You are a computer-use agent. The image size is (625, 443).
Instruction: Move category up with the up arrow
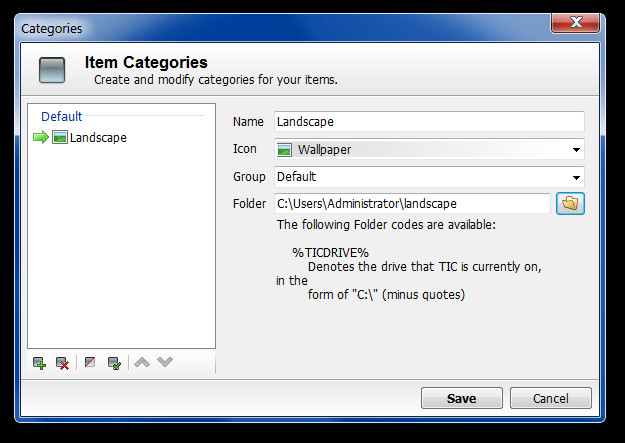tap(142, 362)
